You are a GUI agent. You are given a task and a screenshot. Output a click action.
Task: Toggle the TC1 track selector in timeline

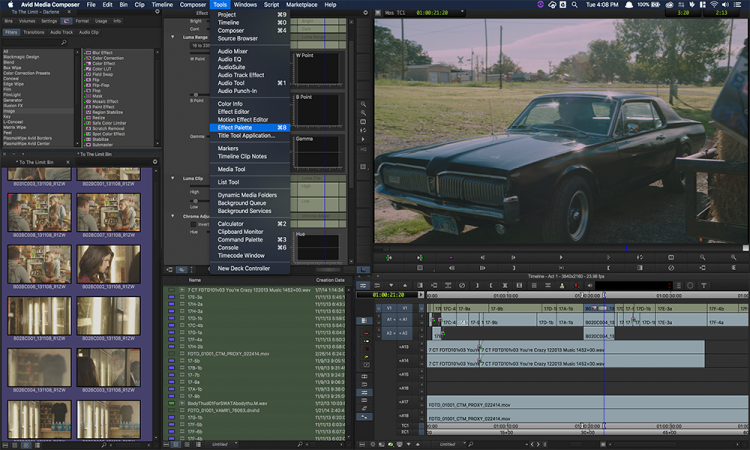click(x=406, y=425)
